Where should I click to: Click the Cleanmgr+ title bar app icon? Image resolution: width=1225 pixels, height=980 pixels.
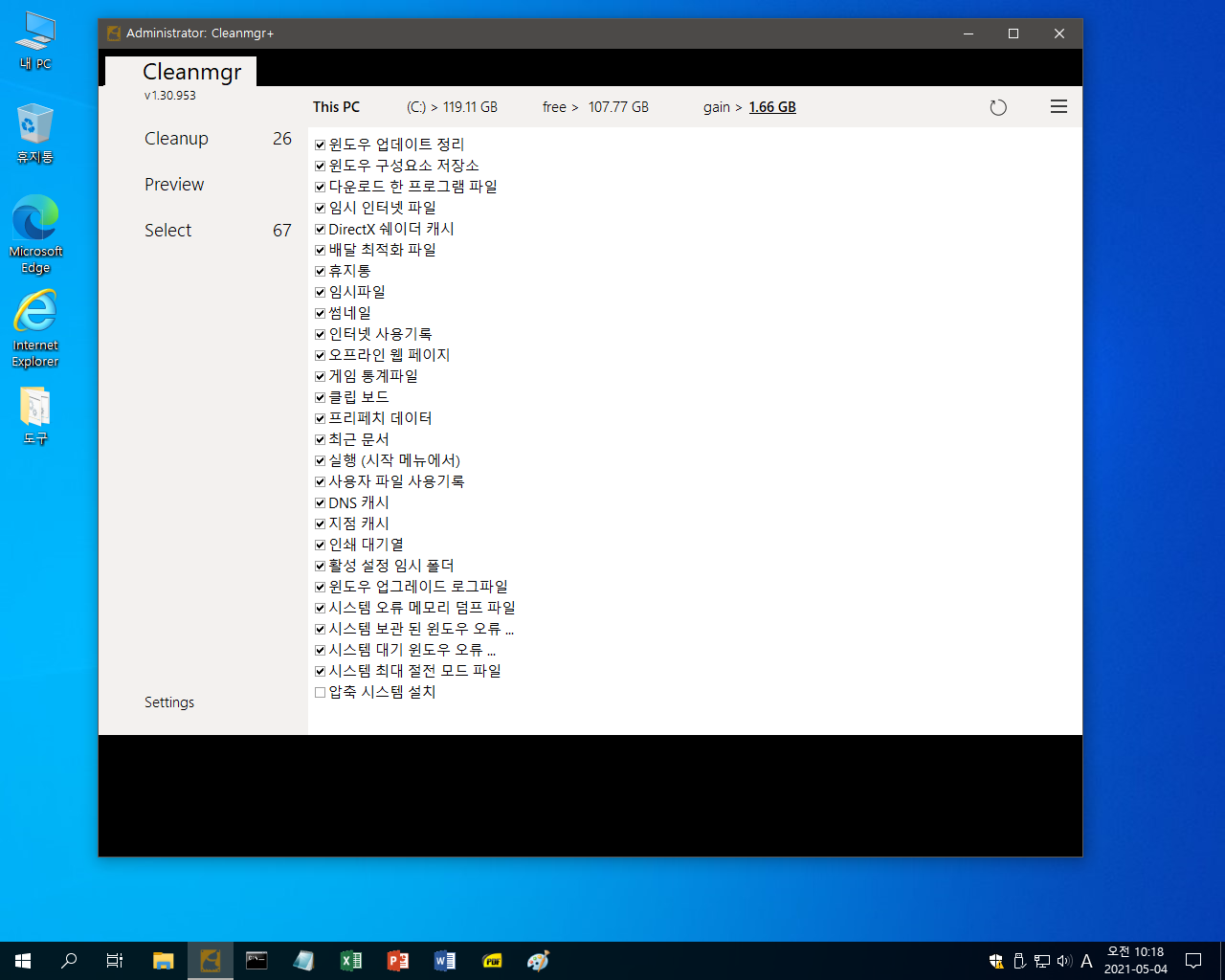tap(114, 33)
